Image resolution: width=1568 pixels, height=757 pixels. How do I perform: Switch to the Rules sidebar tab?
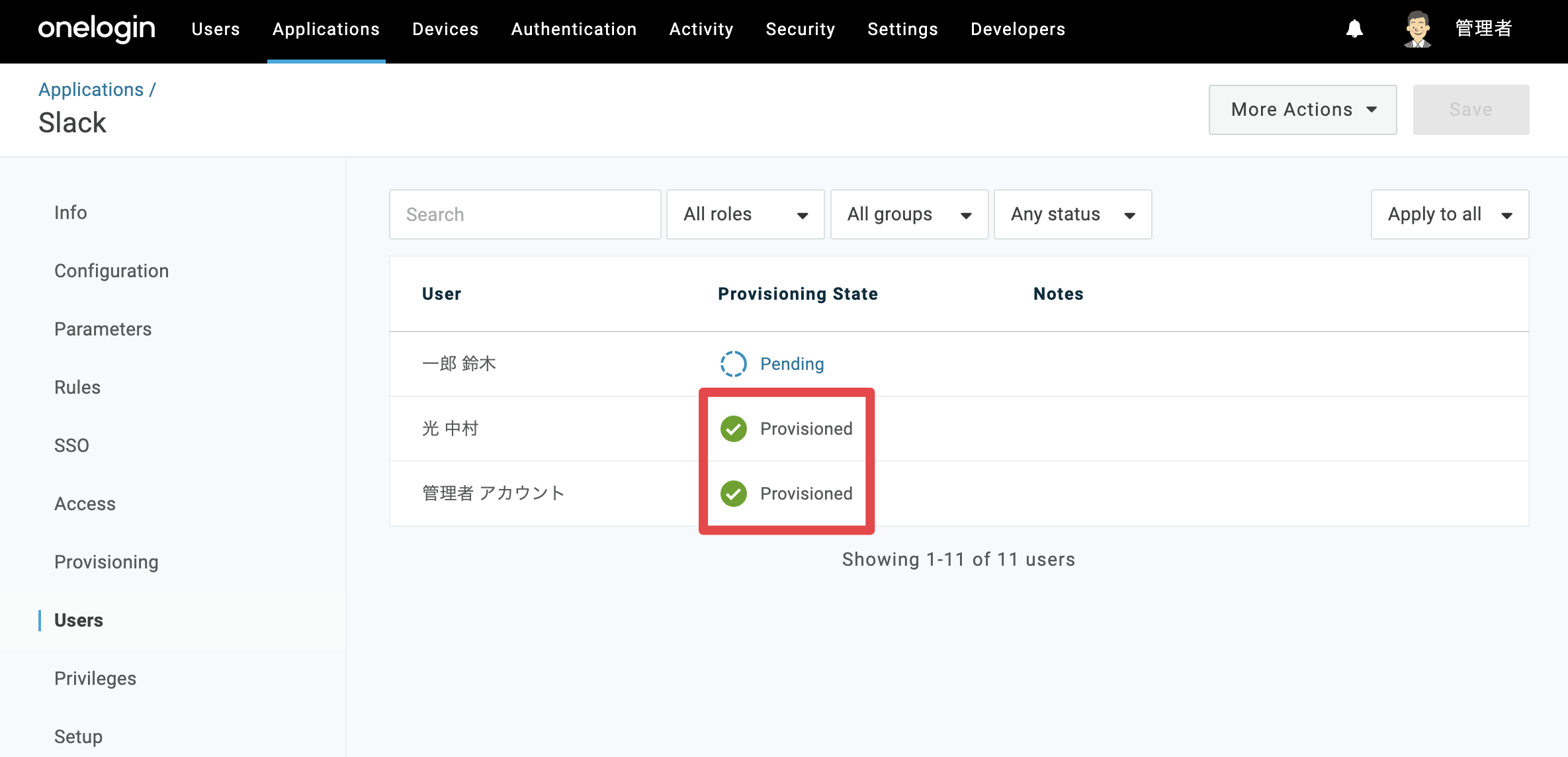click(x=77, y=387)
